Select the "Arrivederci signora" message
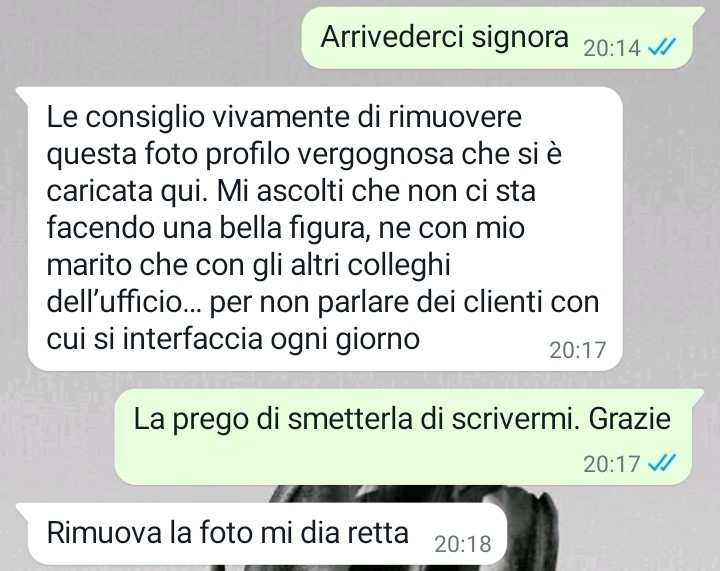This screenshot has width=720, height=571. (497, 38)
